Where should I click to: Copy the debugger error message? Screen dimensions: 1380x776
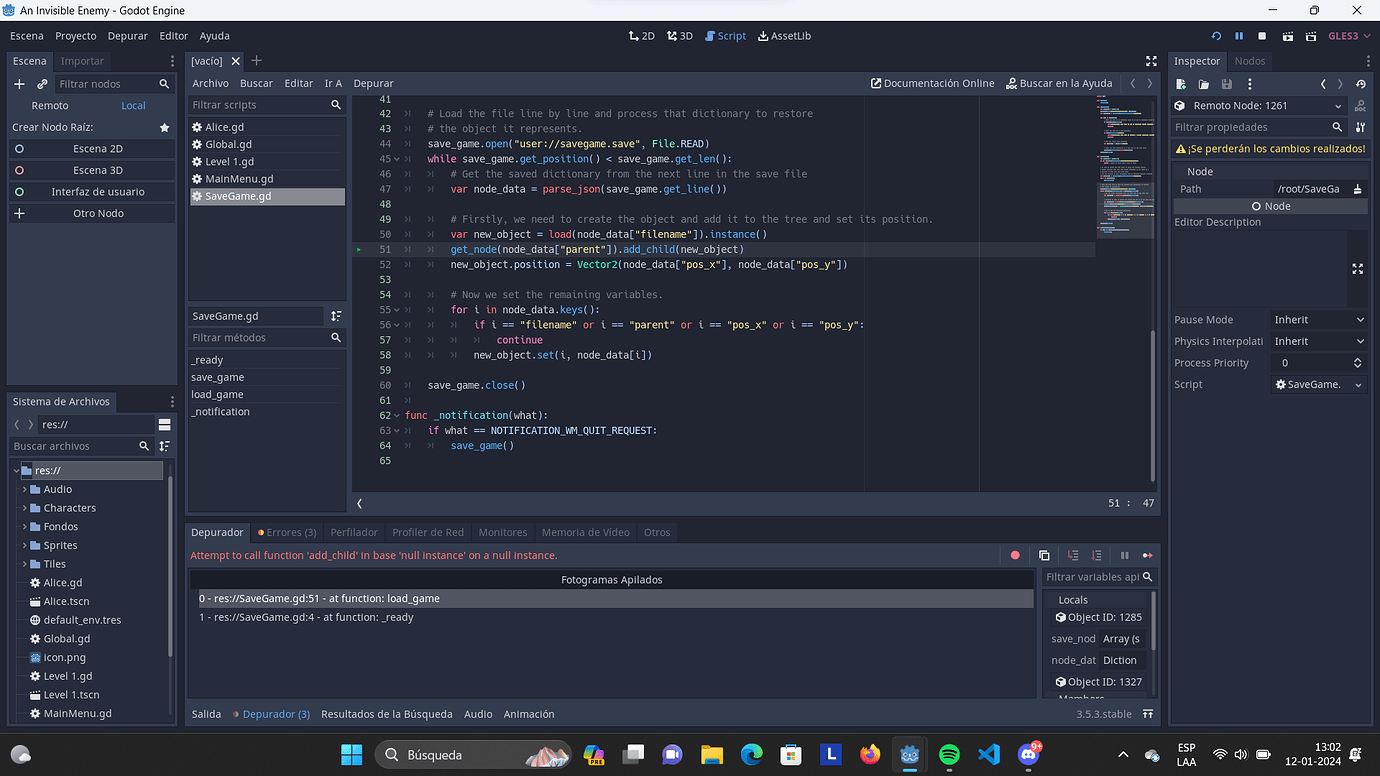tap(1043, 555)
